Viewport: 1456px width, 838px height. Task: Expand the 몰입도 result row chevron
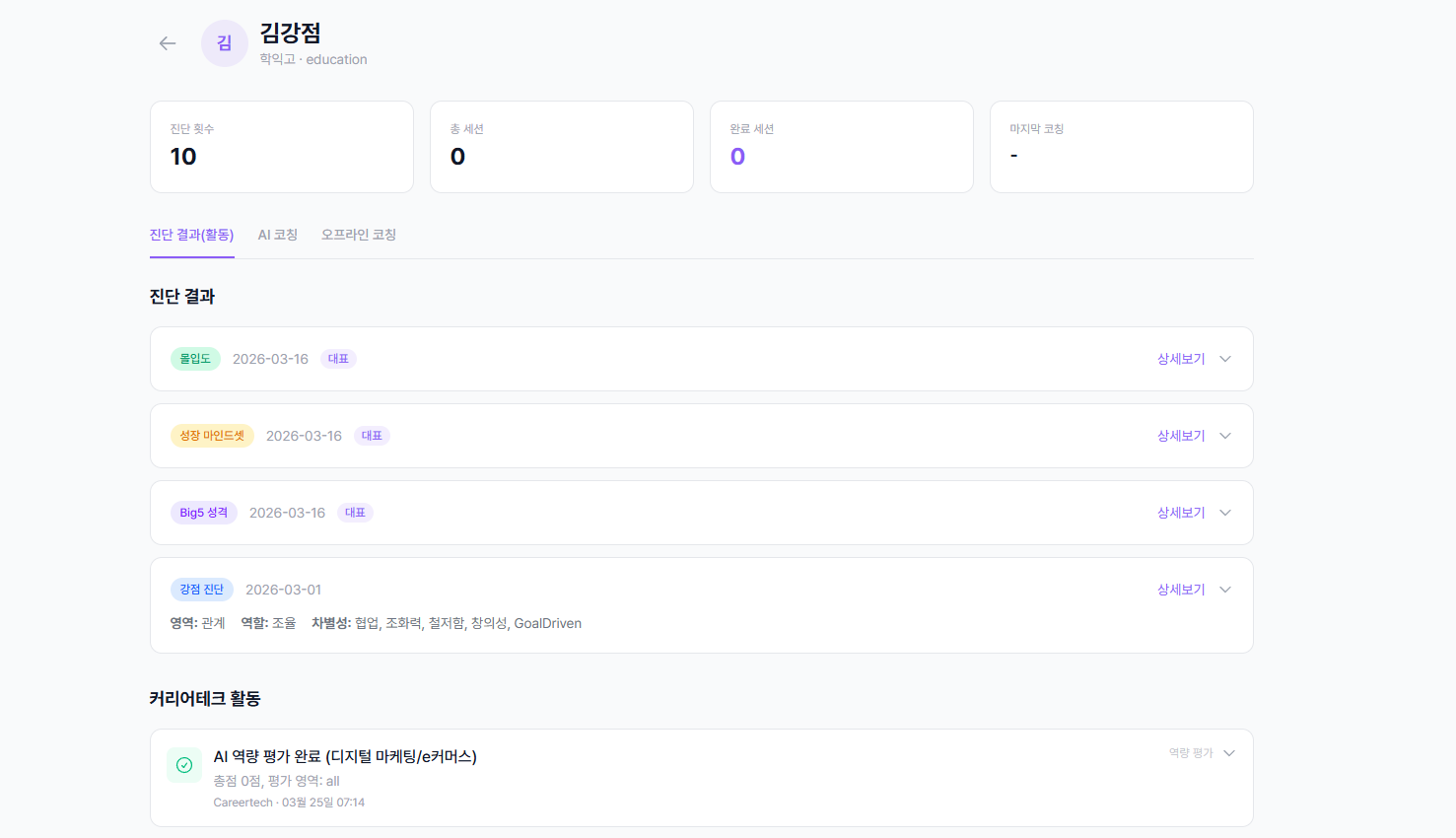point(1225,359)
